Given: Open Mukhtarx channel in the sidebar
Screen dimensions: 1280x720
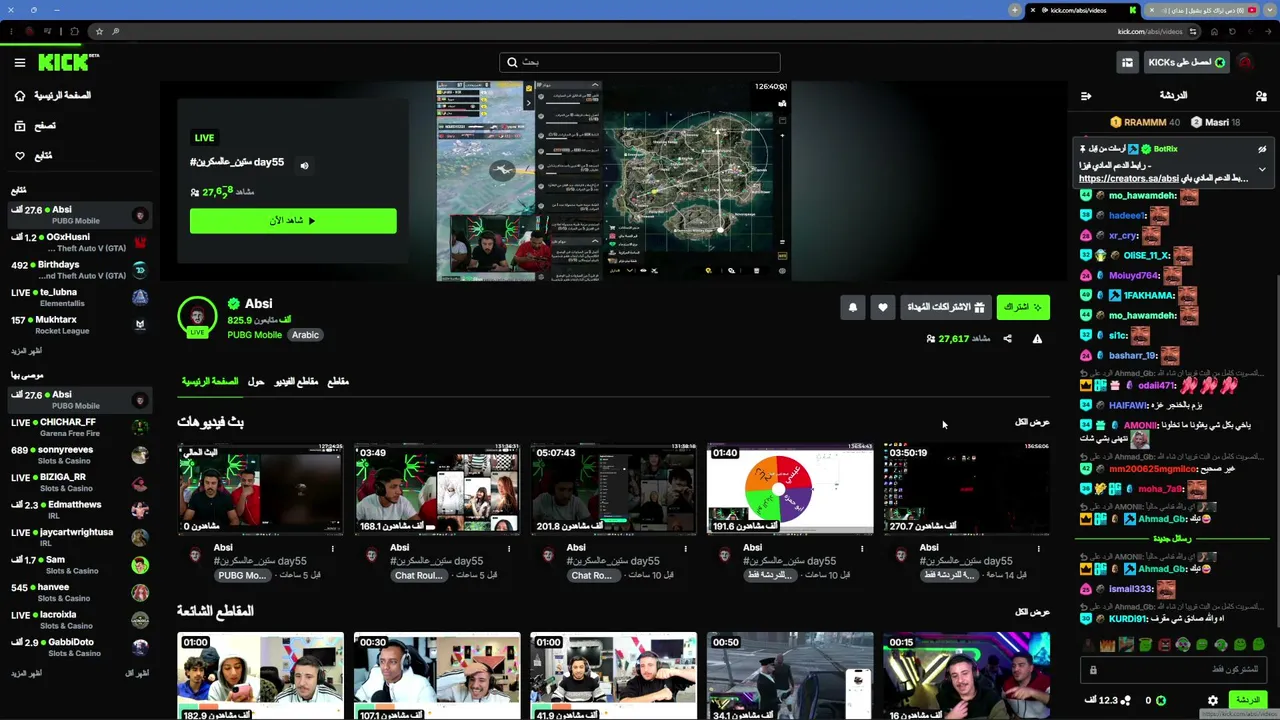Looking at the screenshot, I should 80,325.
